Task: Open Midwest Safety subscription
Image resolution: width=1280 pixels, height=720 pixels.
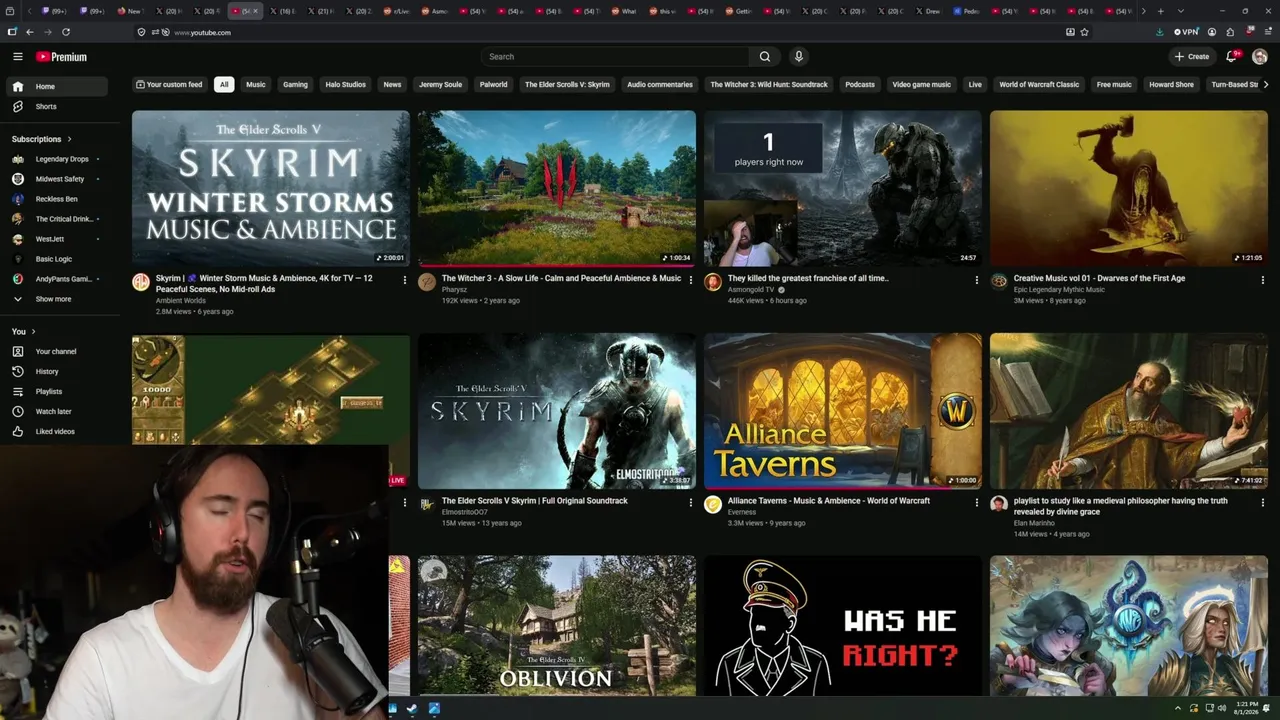Action: tap(58, 179)
